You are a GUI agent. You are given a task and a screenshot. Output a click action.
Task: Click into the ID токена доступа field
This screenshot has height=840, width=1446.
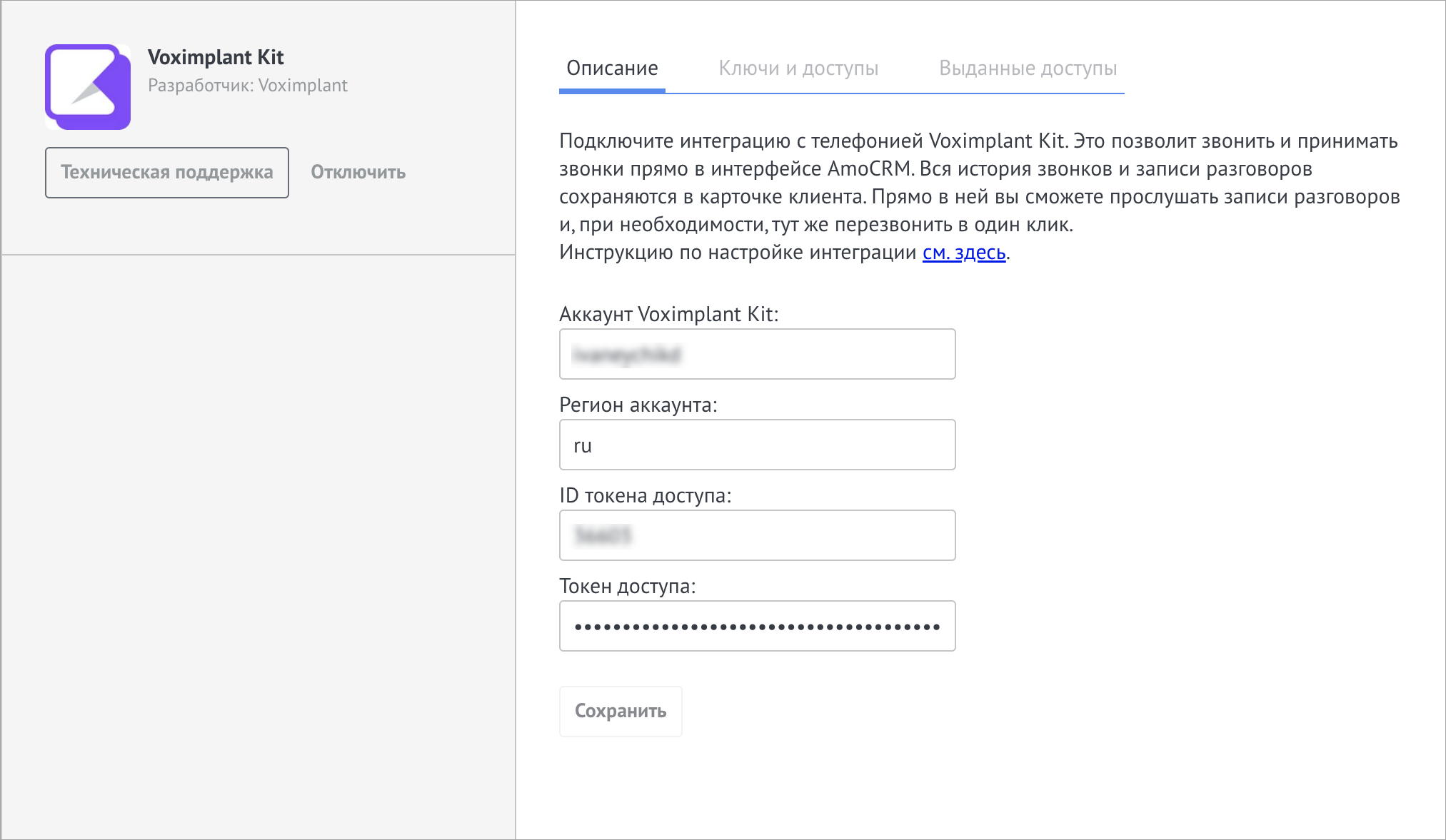tap(758, 535)
